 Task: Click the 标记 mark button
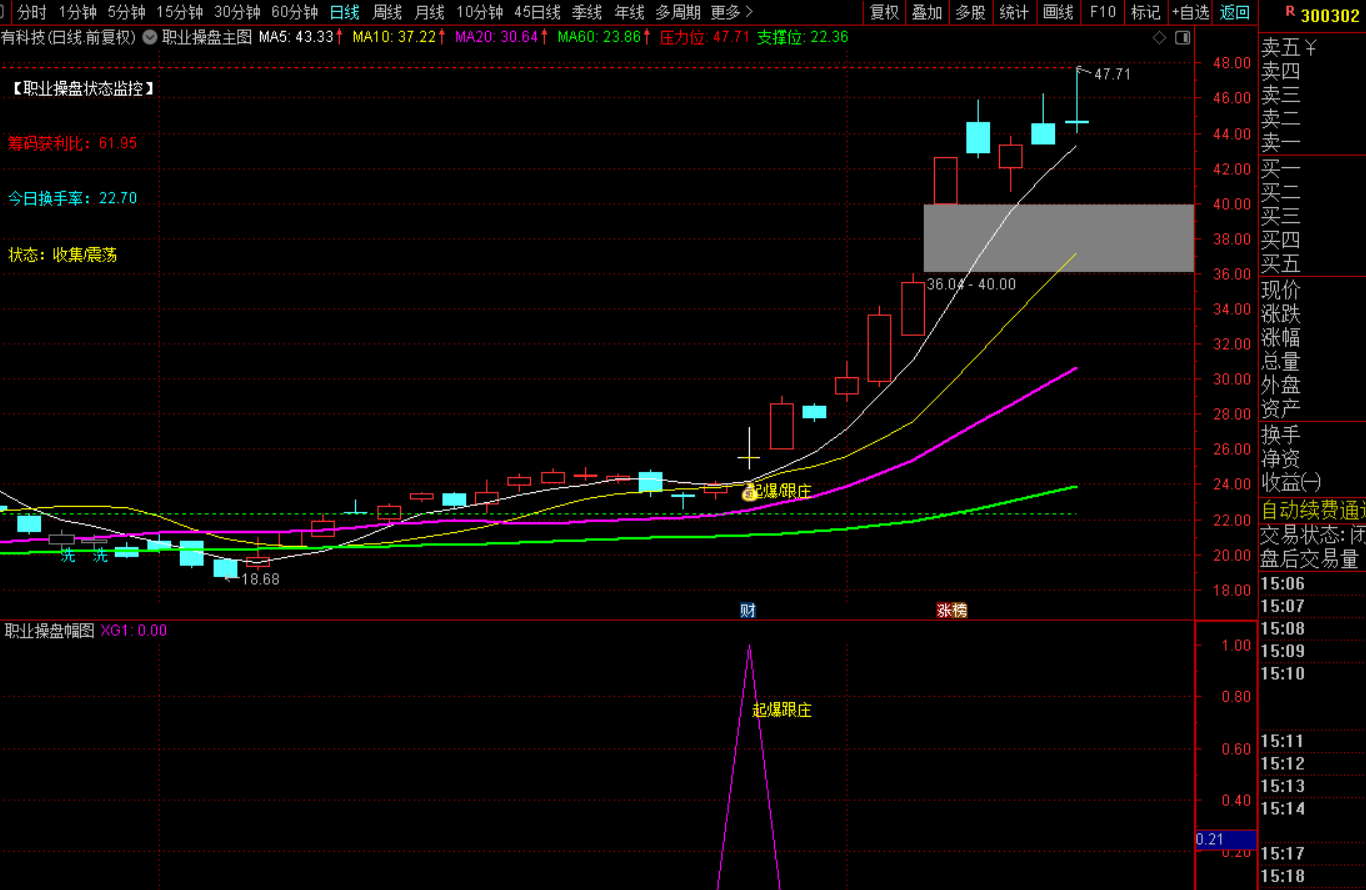(1145, 12)
